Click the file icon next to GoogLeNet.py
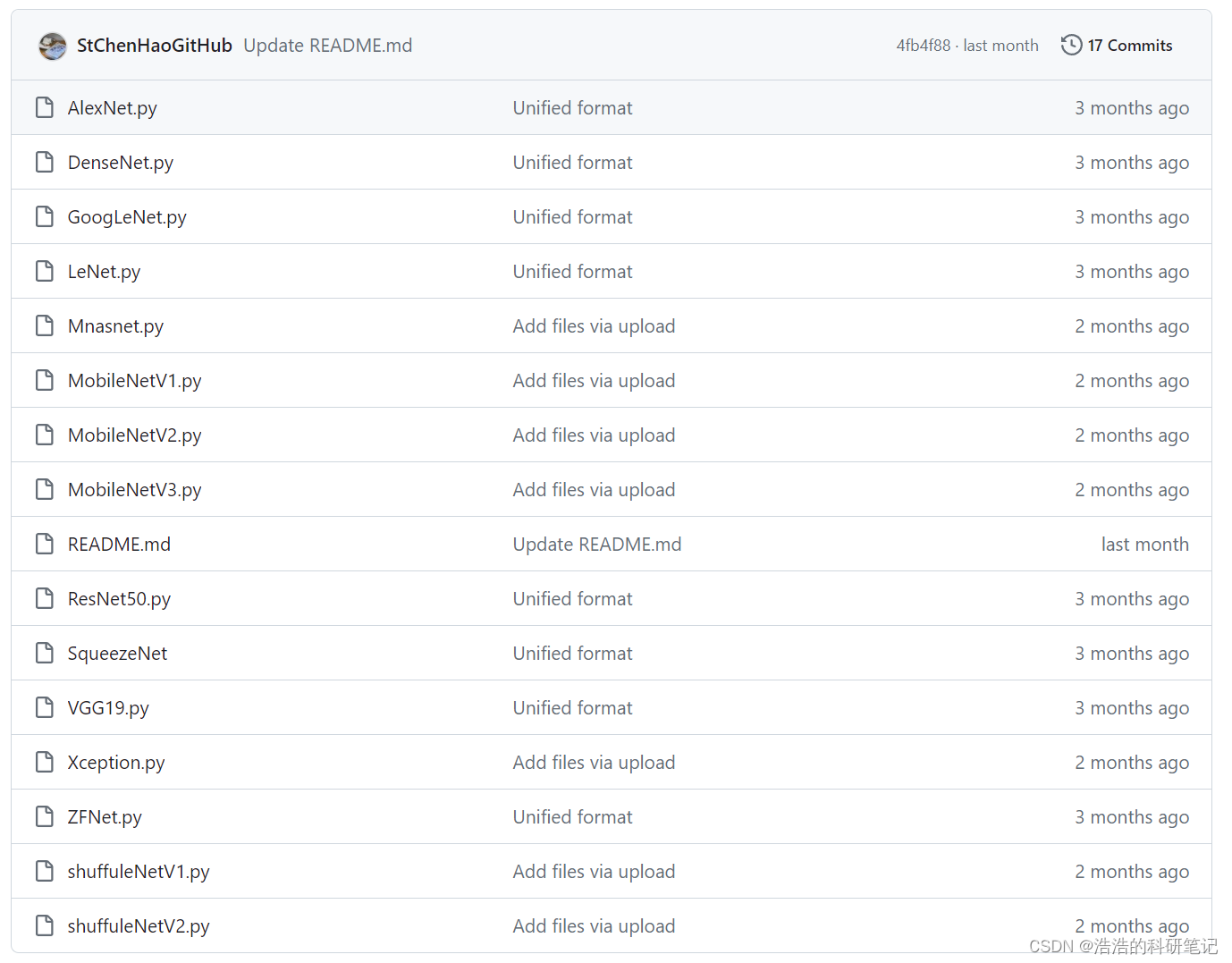This screenshot has width=1232, height=963. pyautogui.click(x=45, y=216)
